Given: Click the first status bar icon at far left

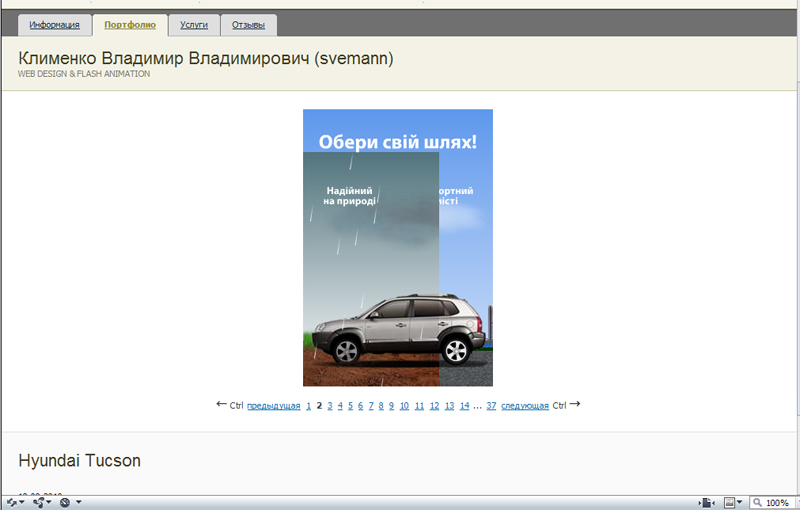Looking at the screenshot, I should [x=11, y=502].
